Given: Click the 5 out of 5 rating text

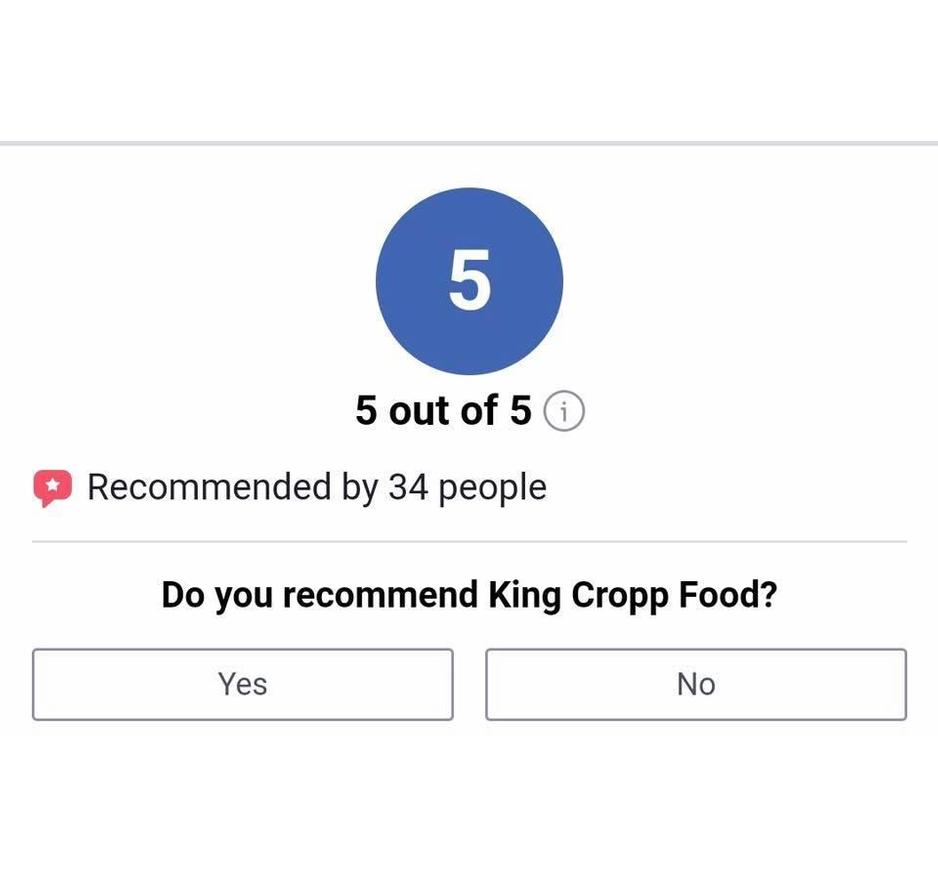Looking at the screenshot, I should [x=443, y=411].
